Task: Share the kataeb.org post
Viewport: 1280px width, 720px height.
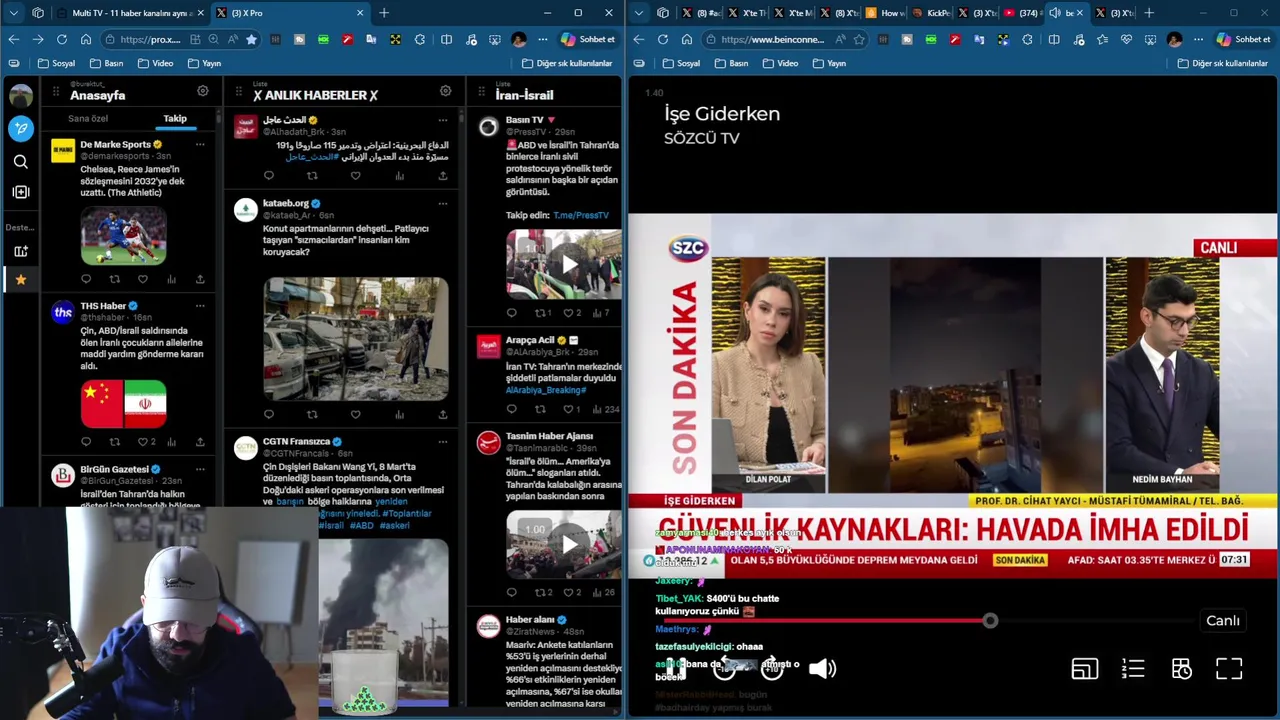Action: (443, 414)
